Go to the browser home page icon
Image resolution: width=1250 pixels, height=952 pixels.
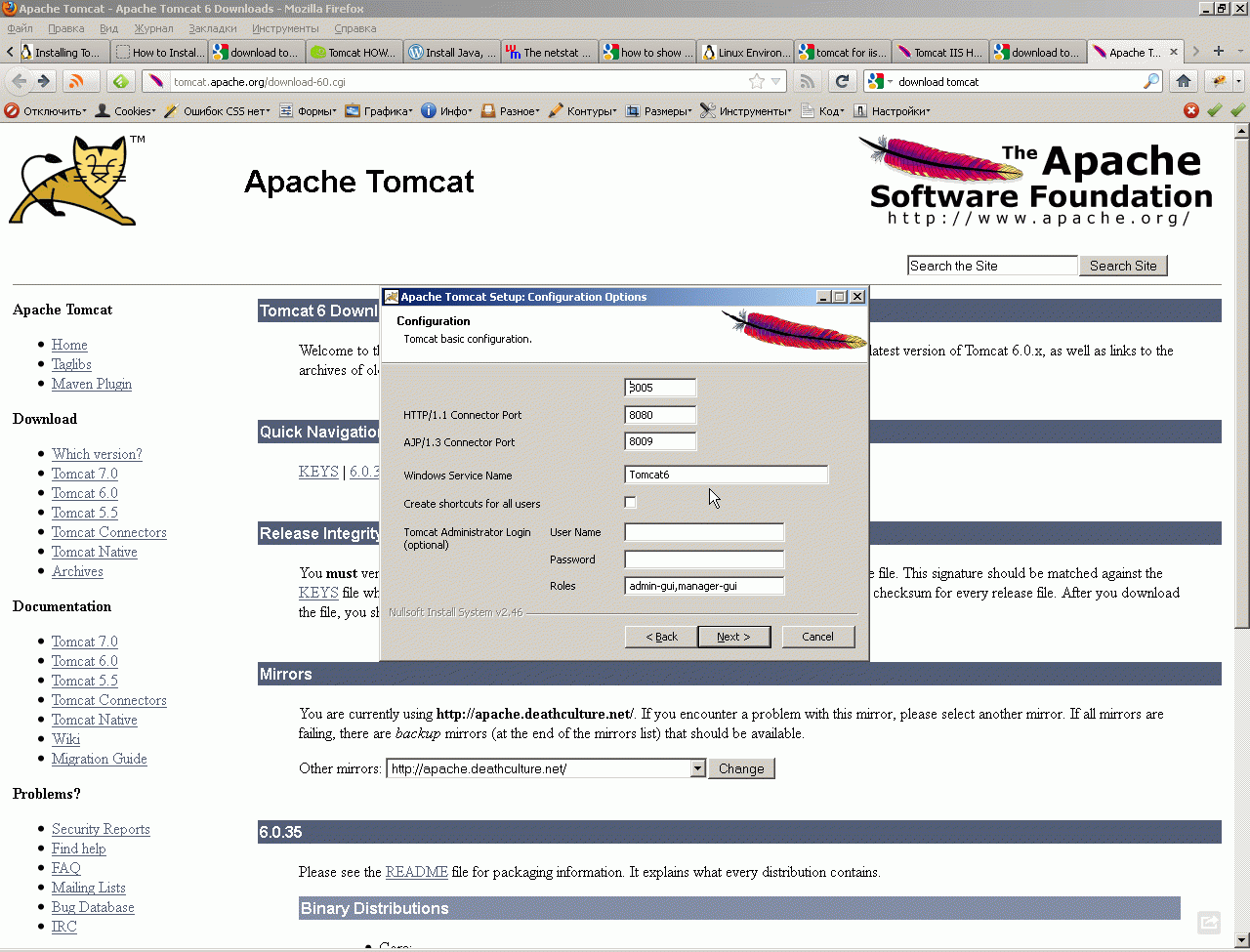[x=1184, y=81]
